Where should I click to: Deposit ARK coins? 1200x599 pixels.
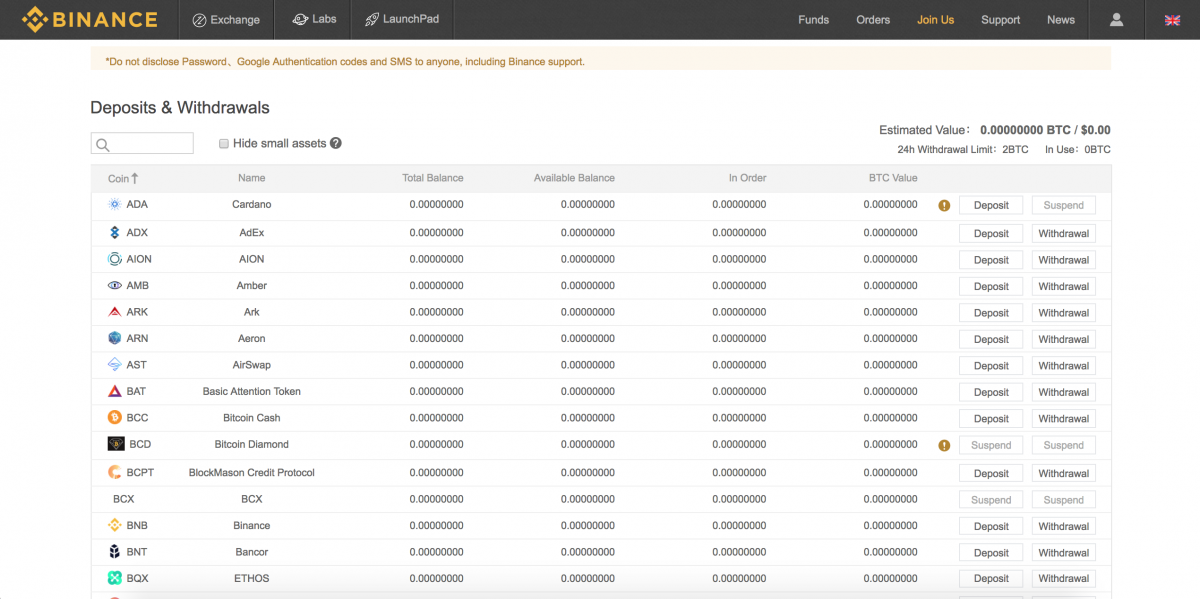coord(991,313)
